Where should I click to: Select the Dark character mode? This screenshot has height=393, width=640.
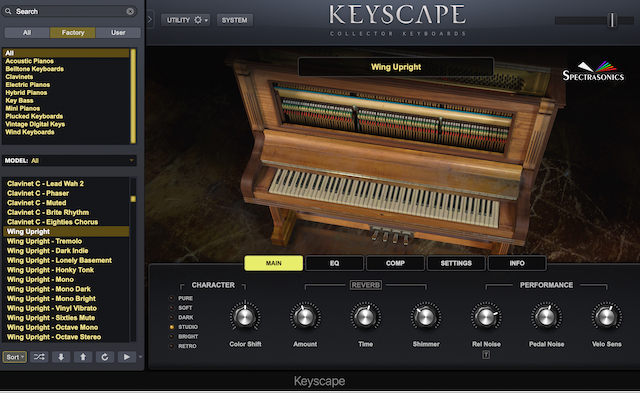[x=182, y=317]
